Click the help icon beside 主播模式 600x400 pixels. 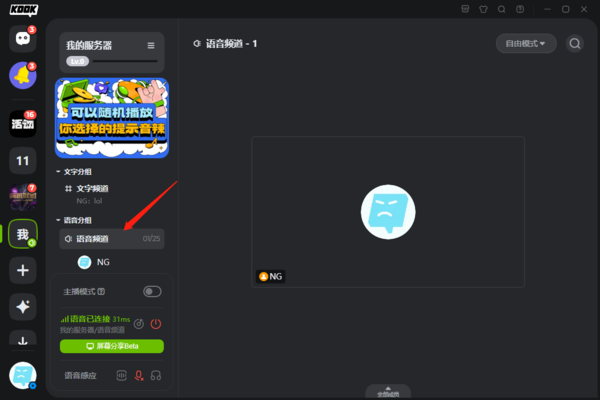(x=101, y=292)
